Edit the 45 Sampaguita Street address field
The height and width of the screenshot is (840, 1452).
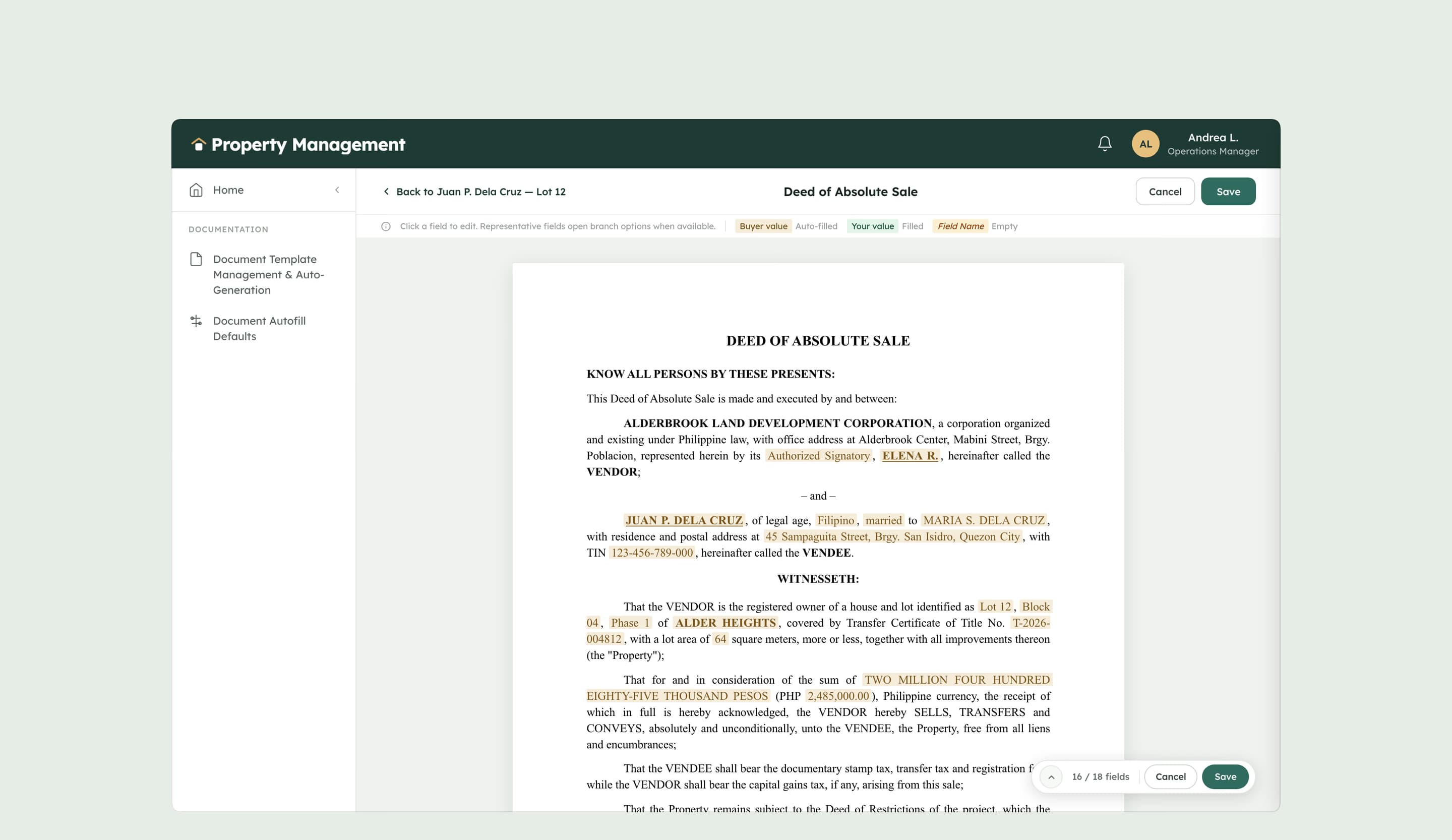point(892,536)
